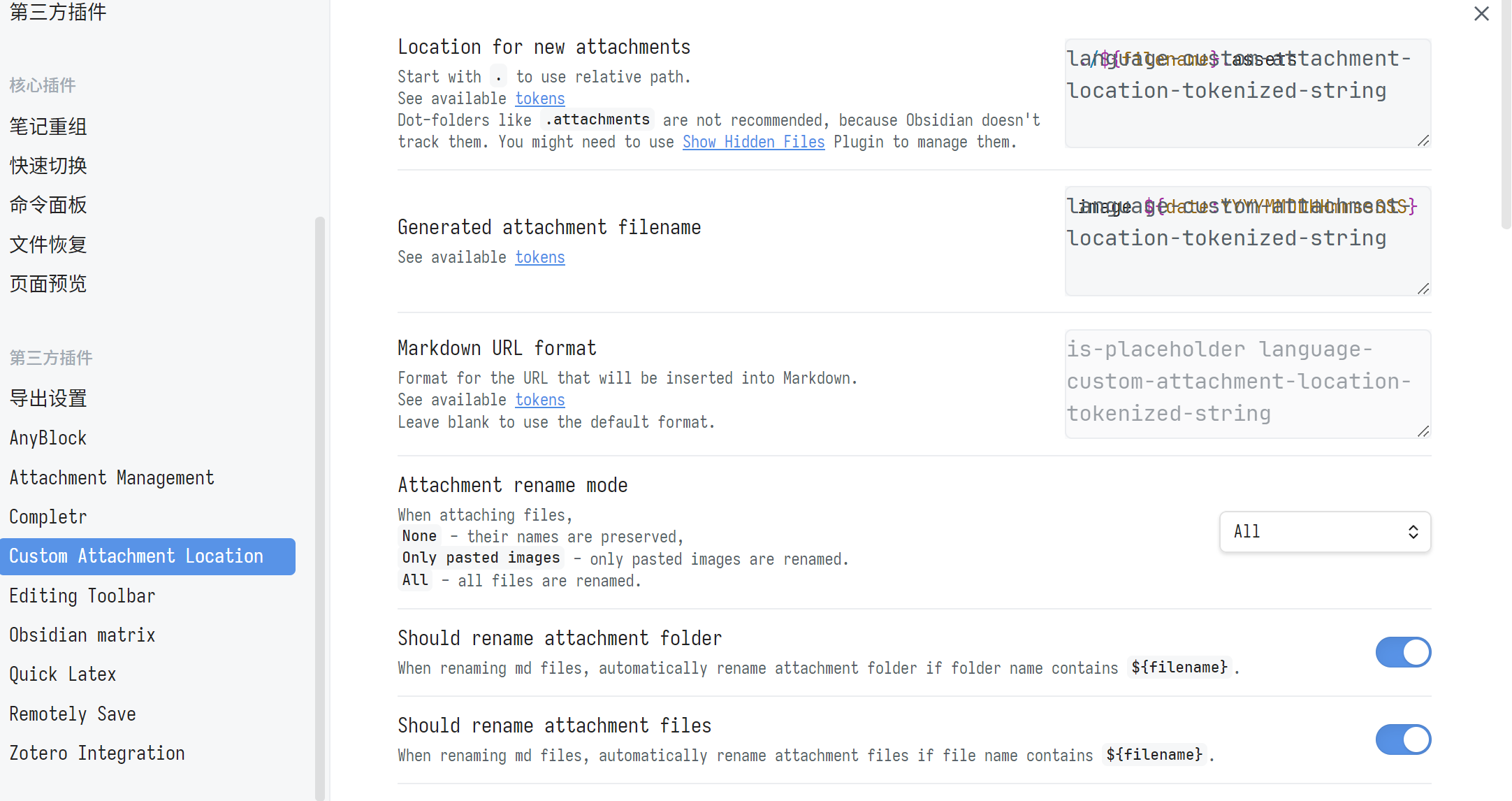1512x801 pixels.
Task: Open Zotero Integration settings tab
Action: (97, 753)
